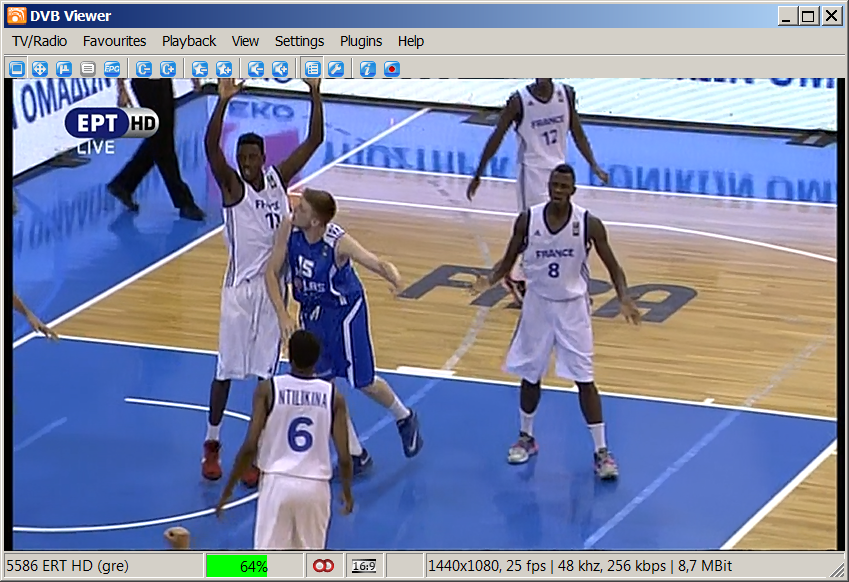The image size is (849, 582).
Task: Switch to next channel (C+ icon)
Action: tap(168, 69)
